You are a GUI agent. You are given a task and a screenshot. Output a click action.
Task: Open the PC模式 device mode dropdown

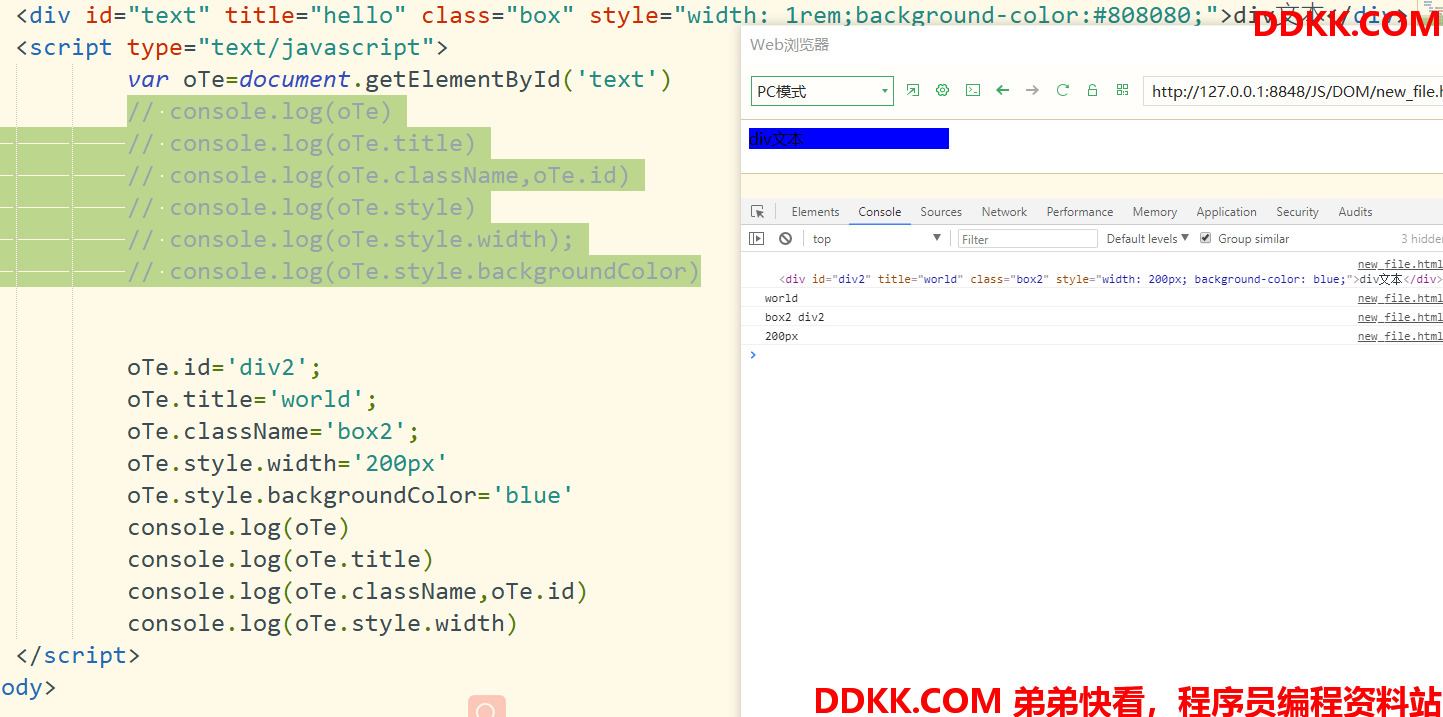(822, 91)
